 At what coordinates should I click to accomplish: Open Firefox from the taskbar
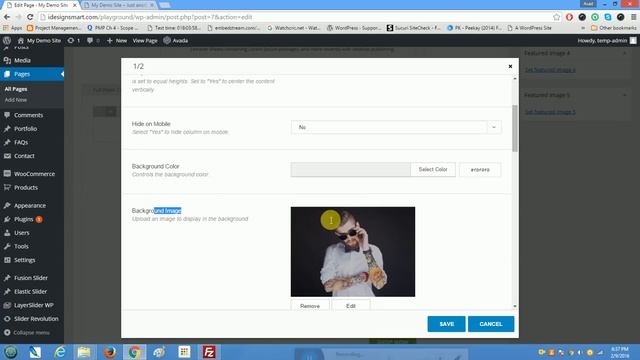[109, 352]
